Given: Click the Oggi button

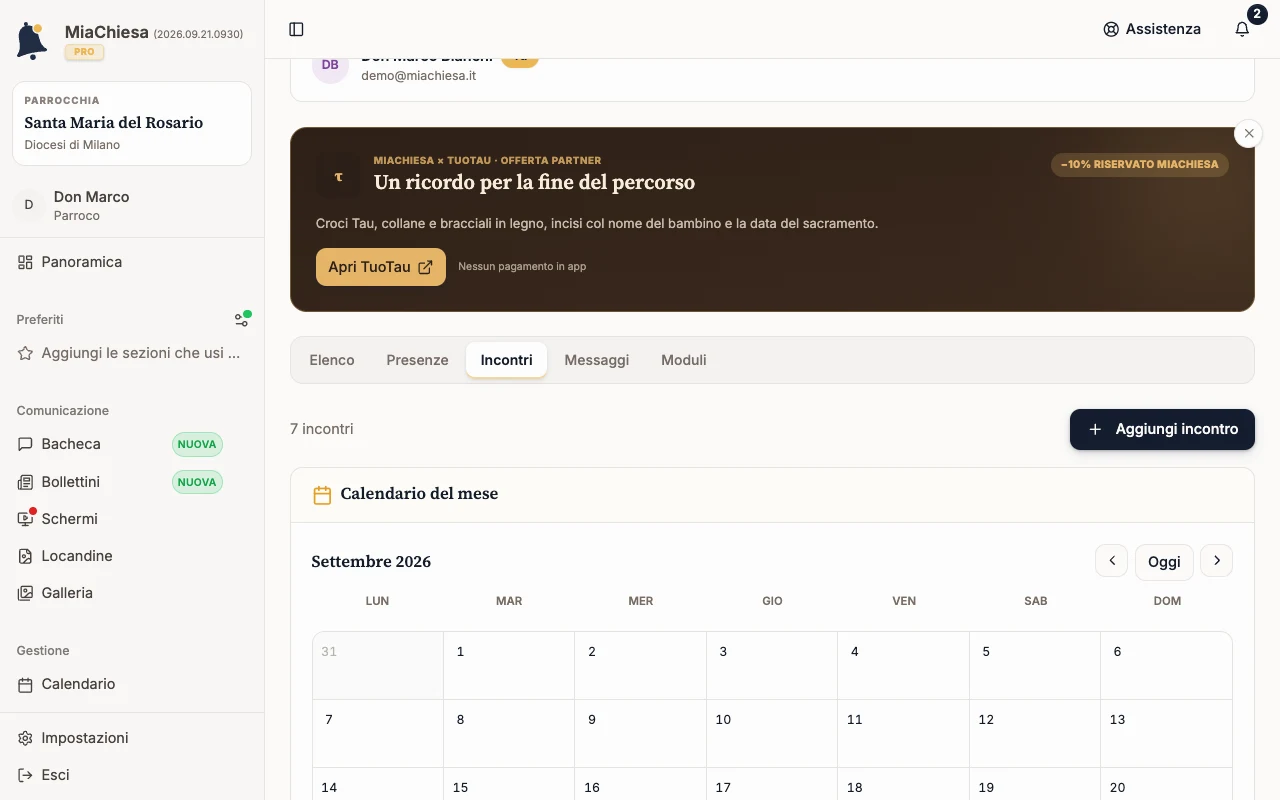Looking at the screenshot, I should coord(1164,562).
